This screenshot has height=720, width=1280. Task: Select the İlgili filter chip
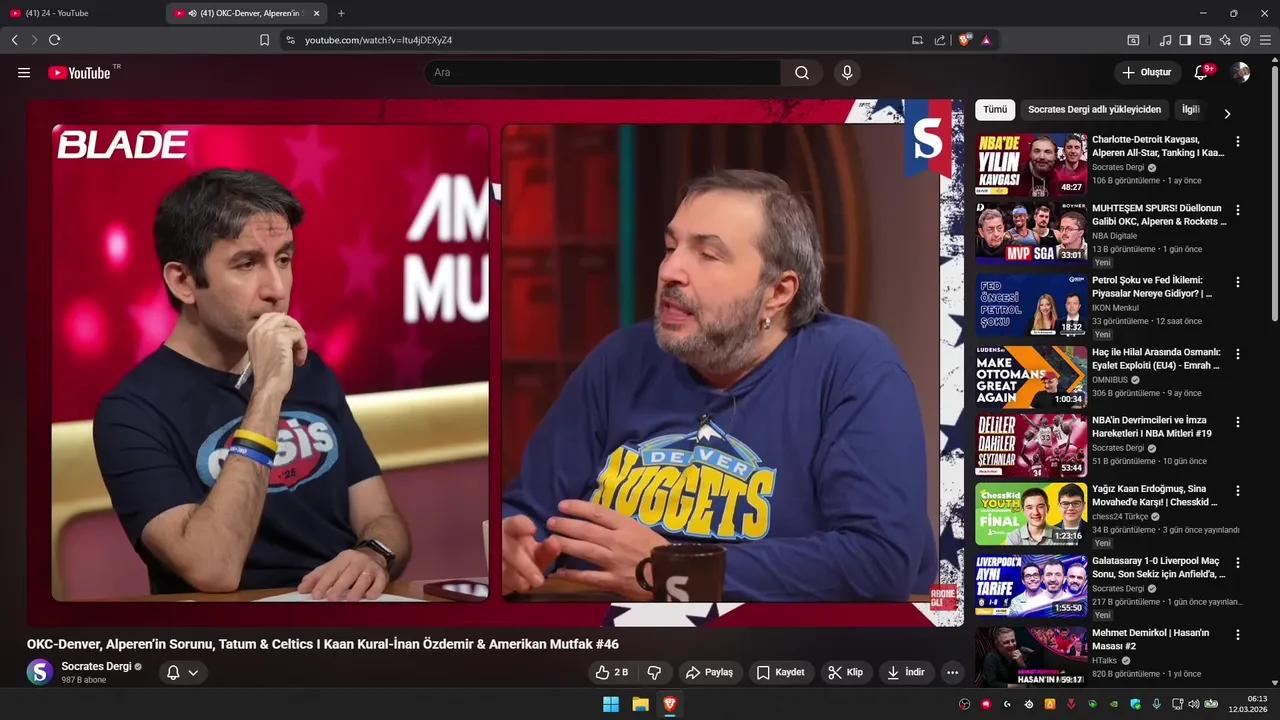pyautogui.click(x=1190, y=110)
